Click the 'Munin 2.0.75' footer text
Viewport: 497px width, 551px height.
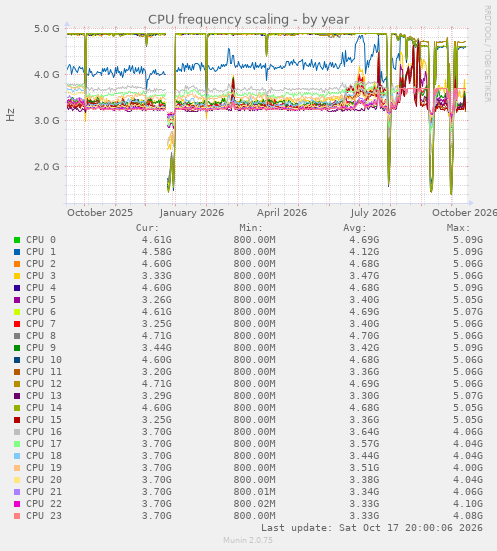248,540
